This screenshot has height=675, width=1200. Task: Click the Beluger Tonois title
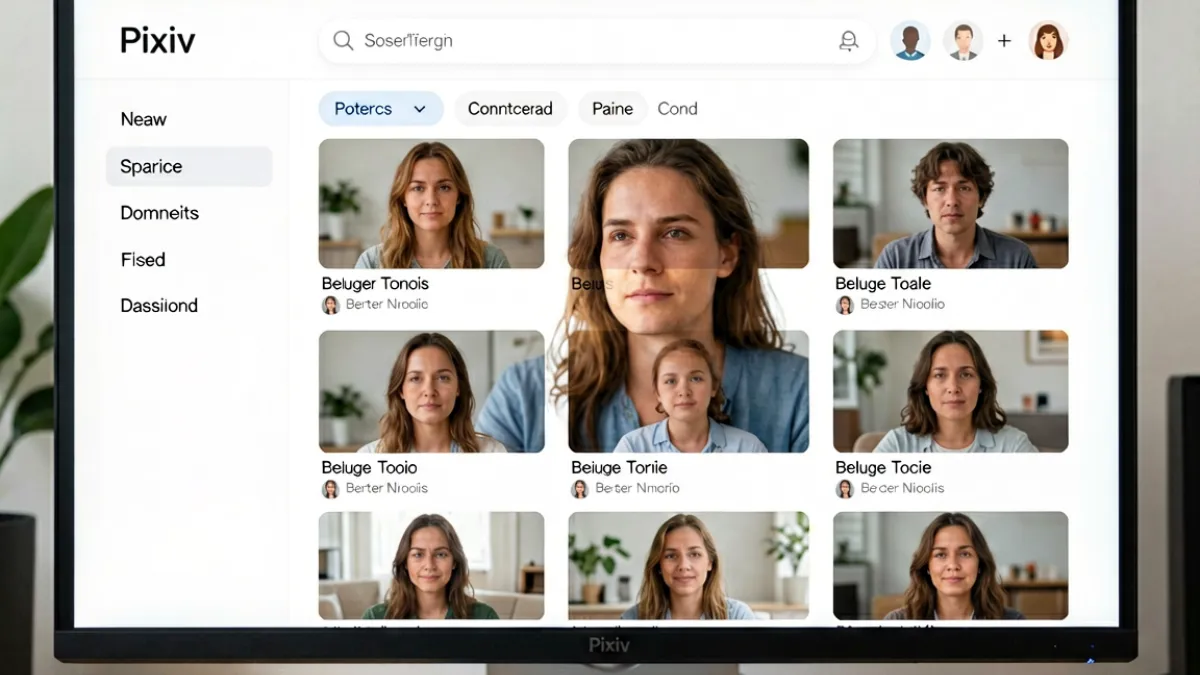coord(375,284)
